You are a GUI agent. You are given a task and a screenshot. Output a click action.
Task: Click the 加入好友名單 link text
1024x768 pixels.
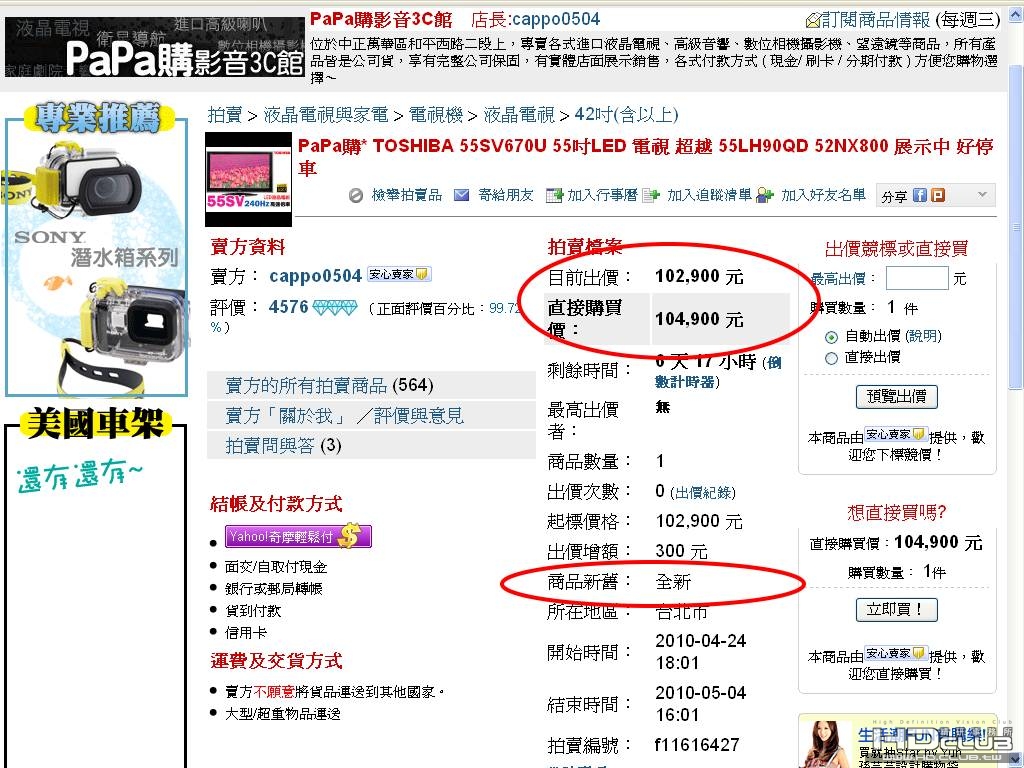pos(824,195)
